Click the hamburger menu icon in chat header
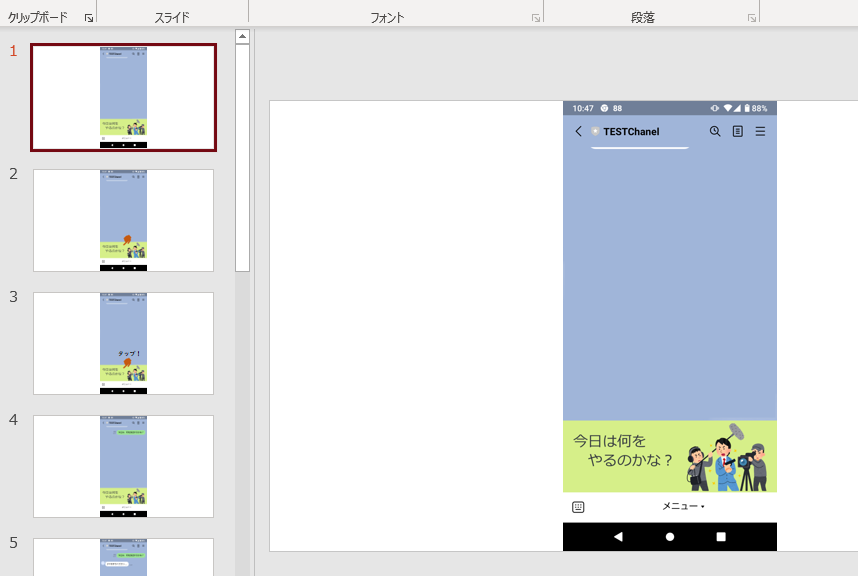858x576 pixels. (x=760, y=131)
